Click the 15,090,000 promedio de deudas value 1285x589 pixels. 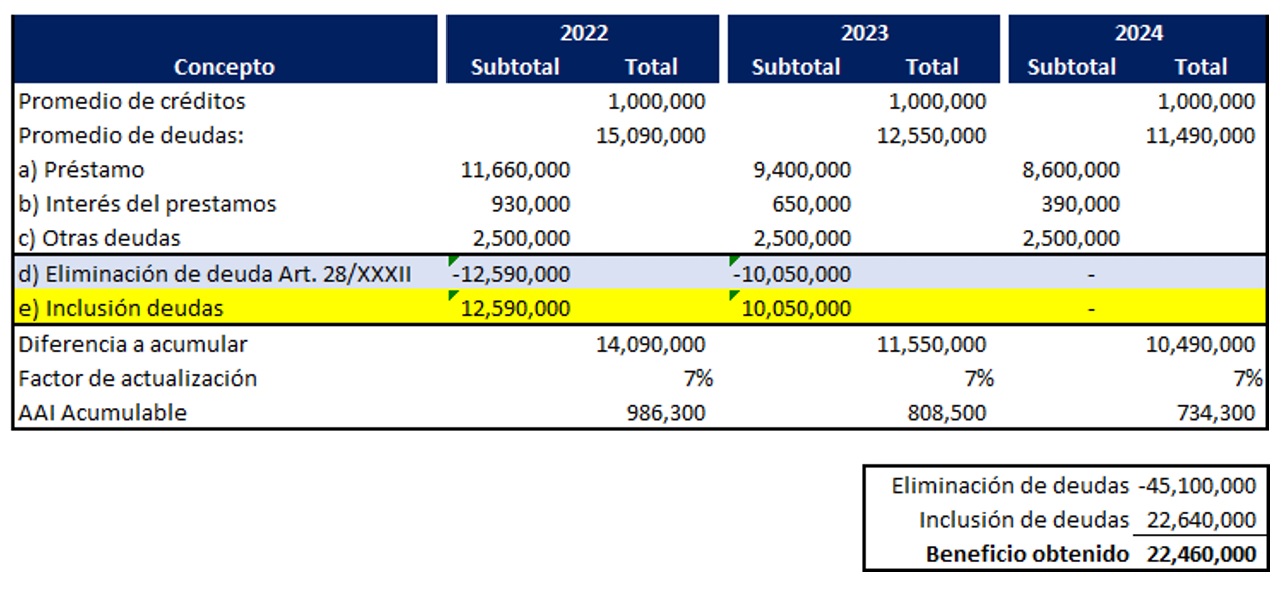click(651, 135)
